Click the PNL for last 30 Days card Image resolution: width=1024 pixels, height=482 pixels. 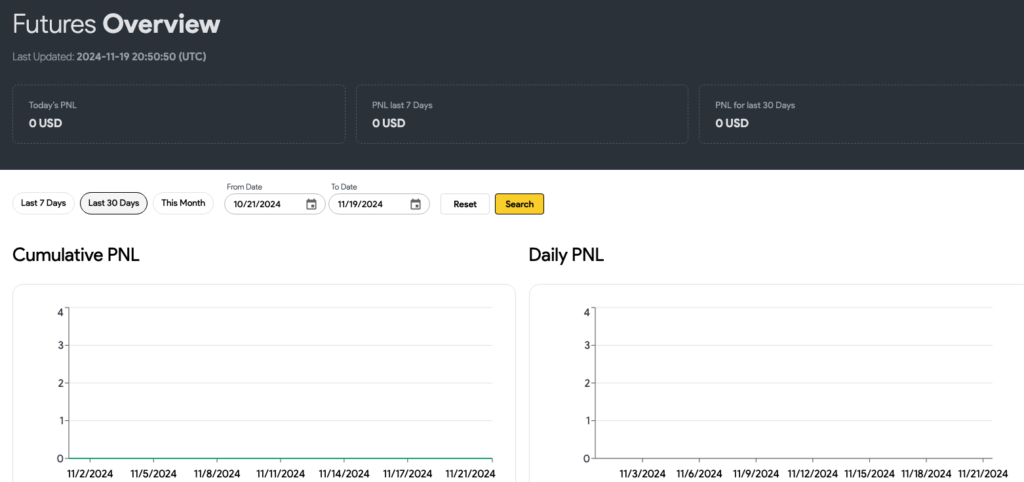[860, 114]
